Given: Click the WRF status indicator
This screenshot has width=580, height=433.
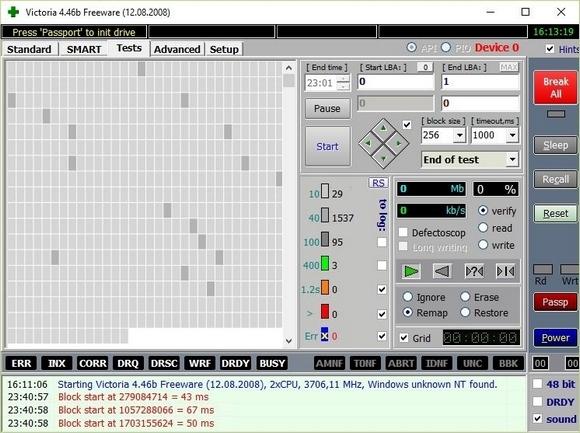Looking at the screenshot, I should point(200,363).
